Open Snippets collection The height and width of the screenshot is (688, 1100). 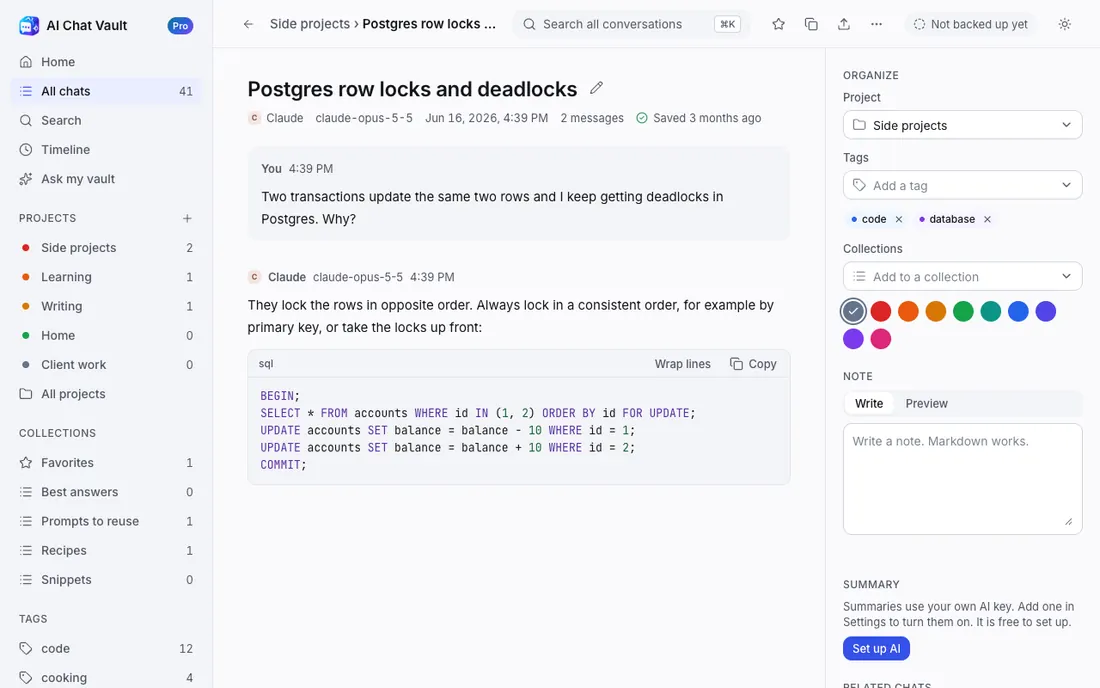tap(106, 580)
